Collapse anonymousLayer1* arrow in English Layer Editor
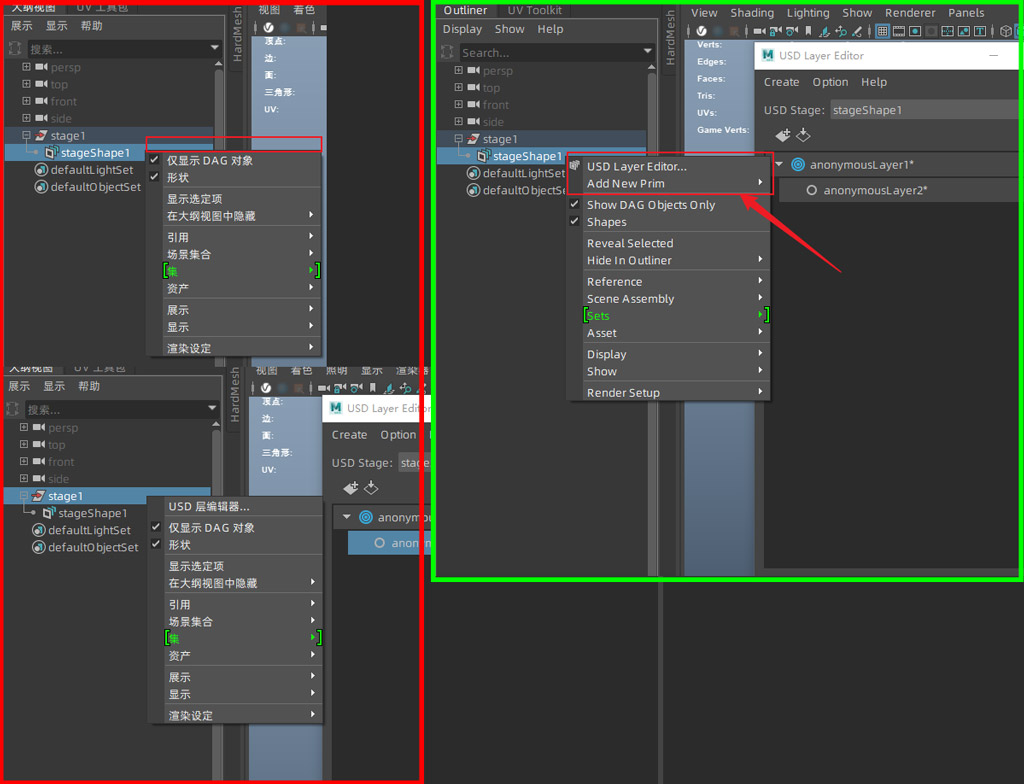The width and height of the screenshot is (1024, 784). (x=779, y=165)
